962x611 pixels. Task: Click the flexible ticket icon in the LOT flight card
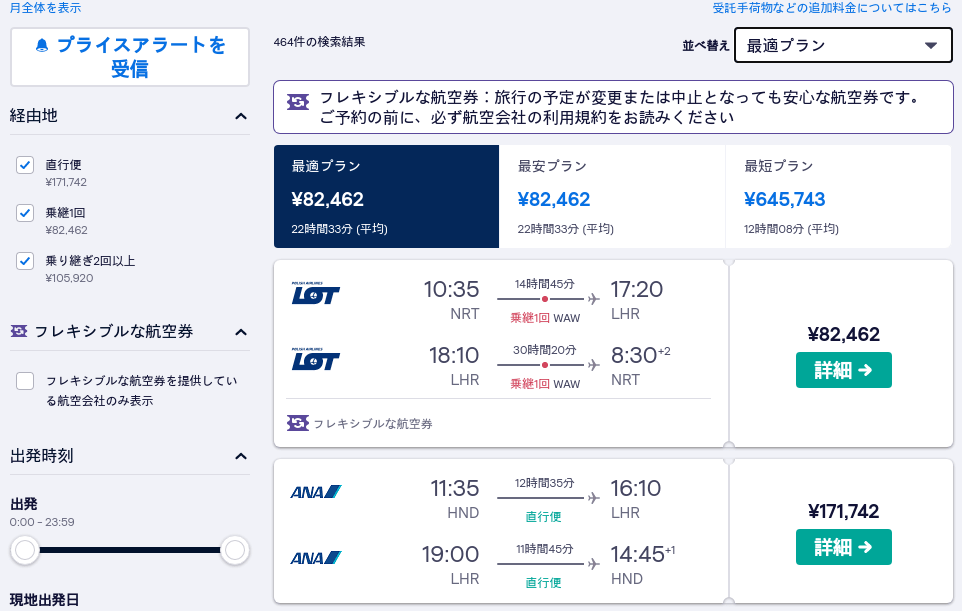tap(298, 423)
